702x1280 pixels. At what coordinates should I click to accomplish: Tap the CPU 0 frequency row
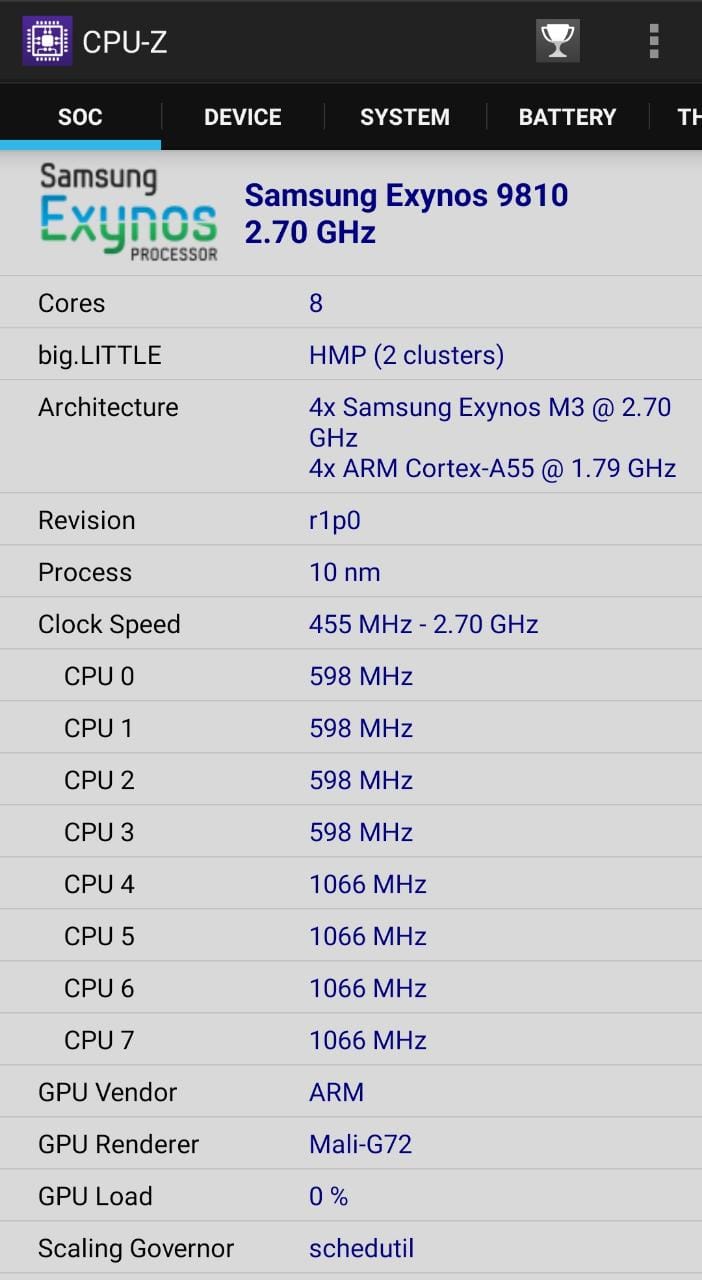click(x=351, y=676)
